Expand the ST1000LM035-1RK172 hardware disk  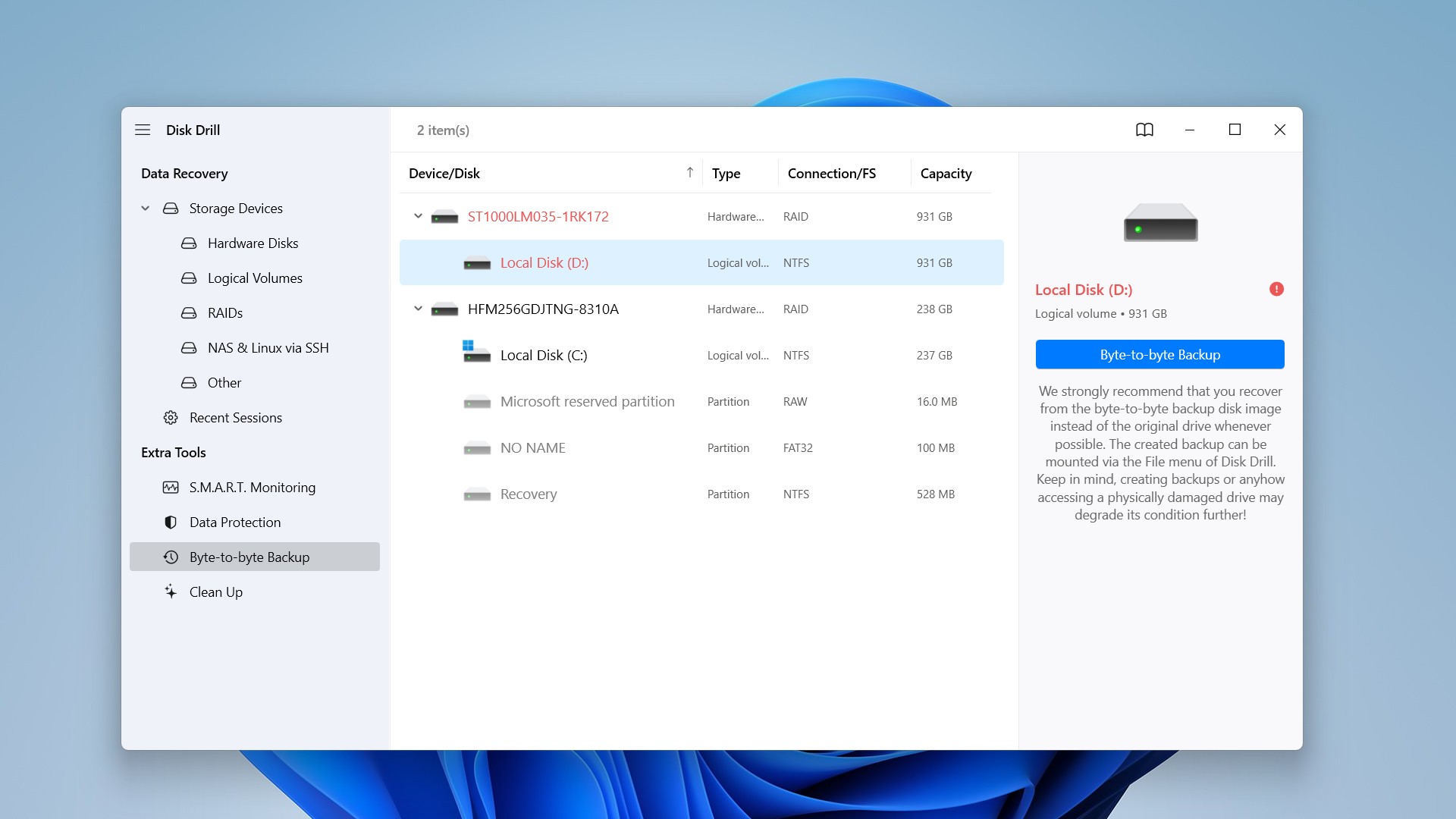click(418, 216)
